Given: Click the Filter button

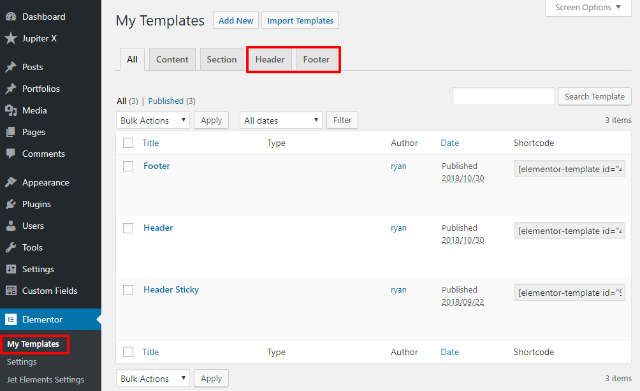Looking at the screenshot, I should [342, 120].
